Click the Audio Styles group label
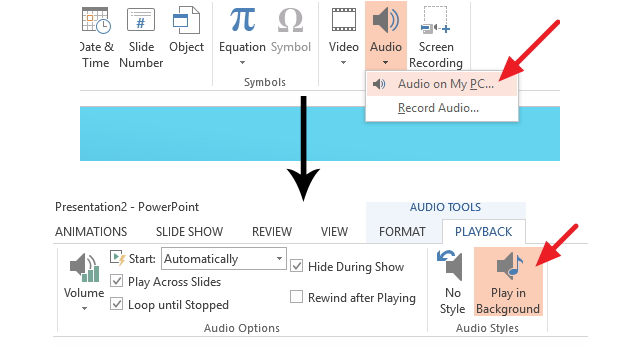 [487, 328]
